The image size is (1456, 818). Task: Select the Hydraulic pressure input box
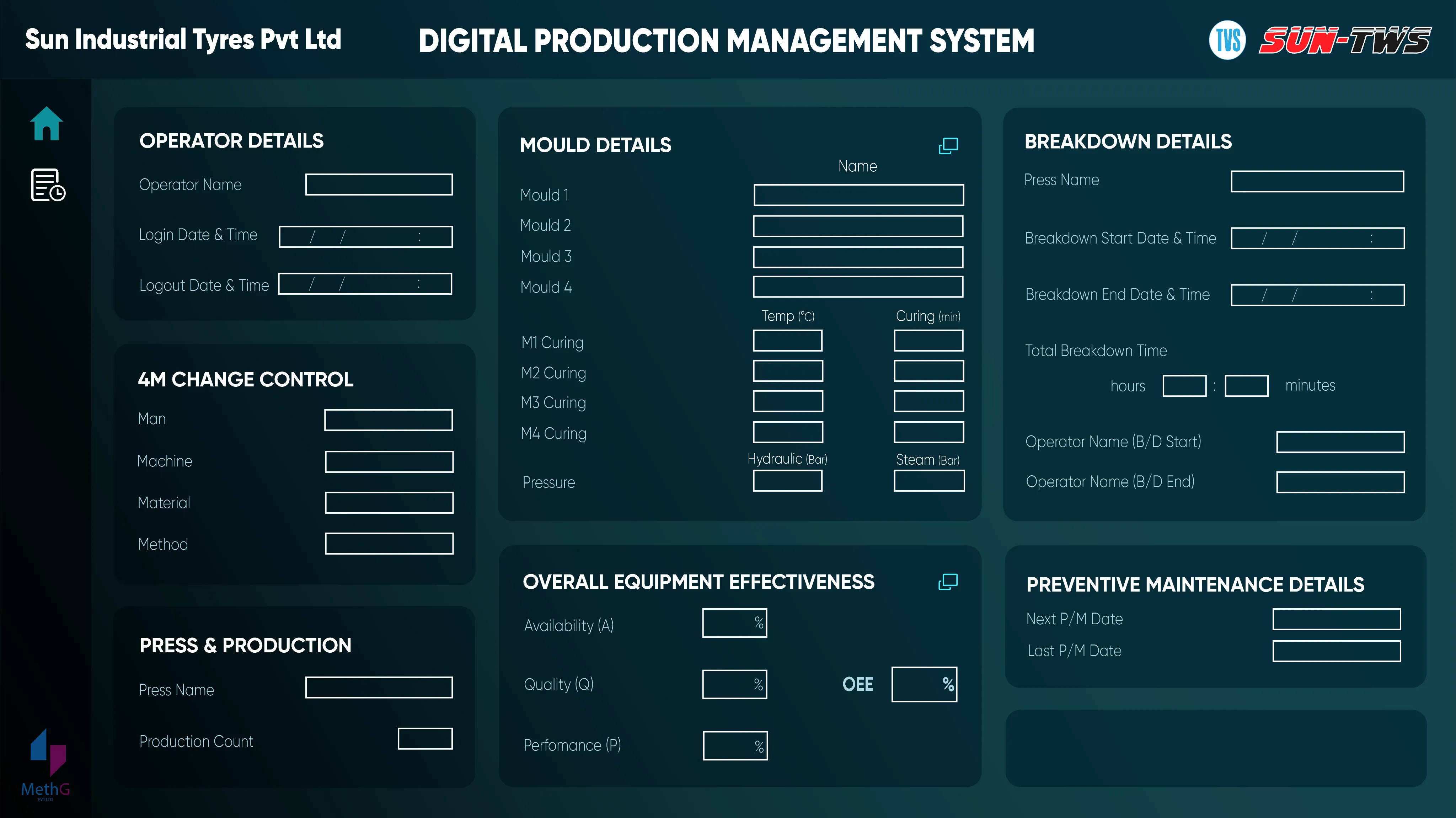click(787, 481)
